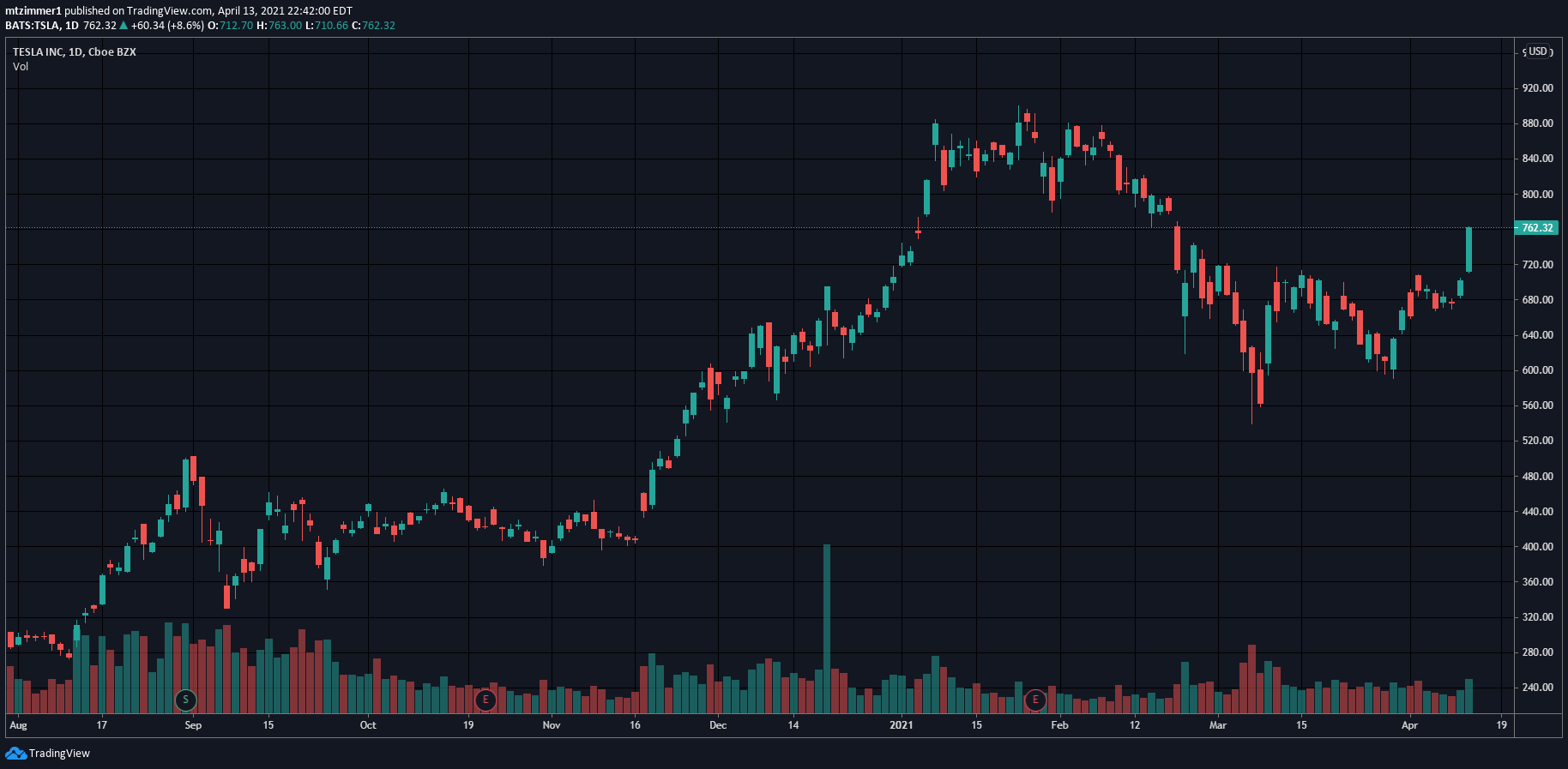
Task: Click the Nov label on time axis
Action: (x=552, y=725)
